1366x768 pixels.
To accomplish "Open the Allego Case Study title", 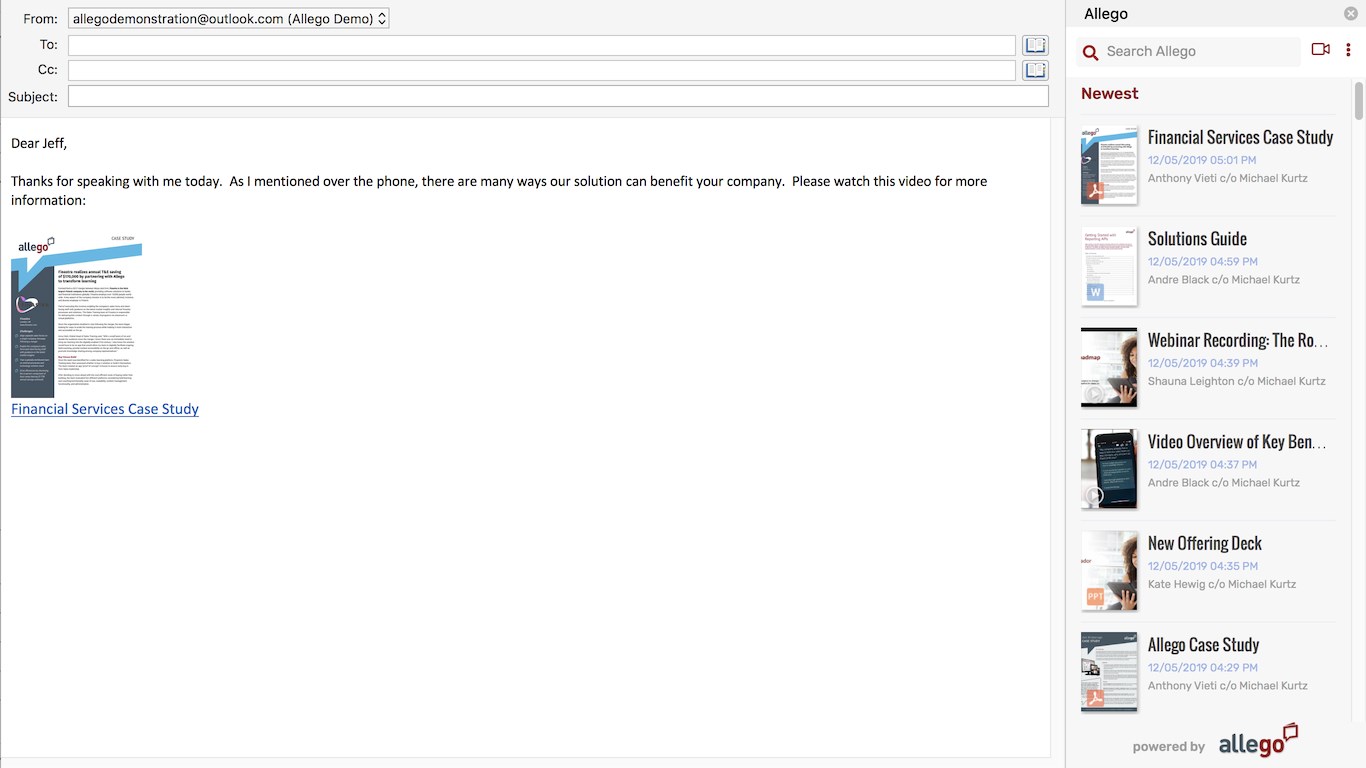I will pos(1204,645).
